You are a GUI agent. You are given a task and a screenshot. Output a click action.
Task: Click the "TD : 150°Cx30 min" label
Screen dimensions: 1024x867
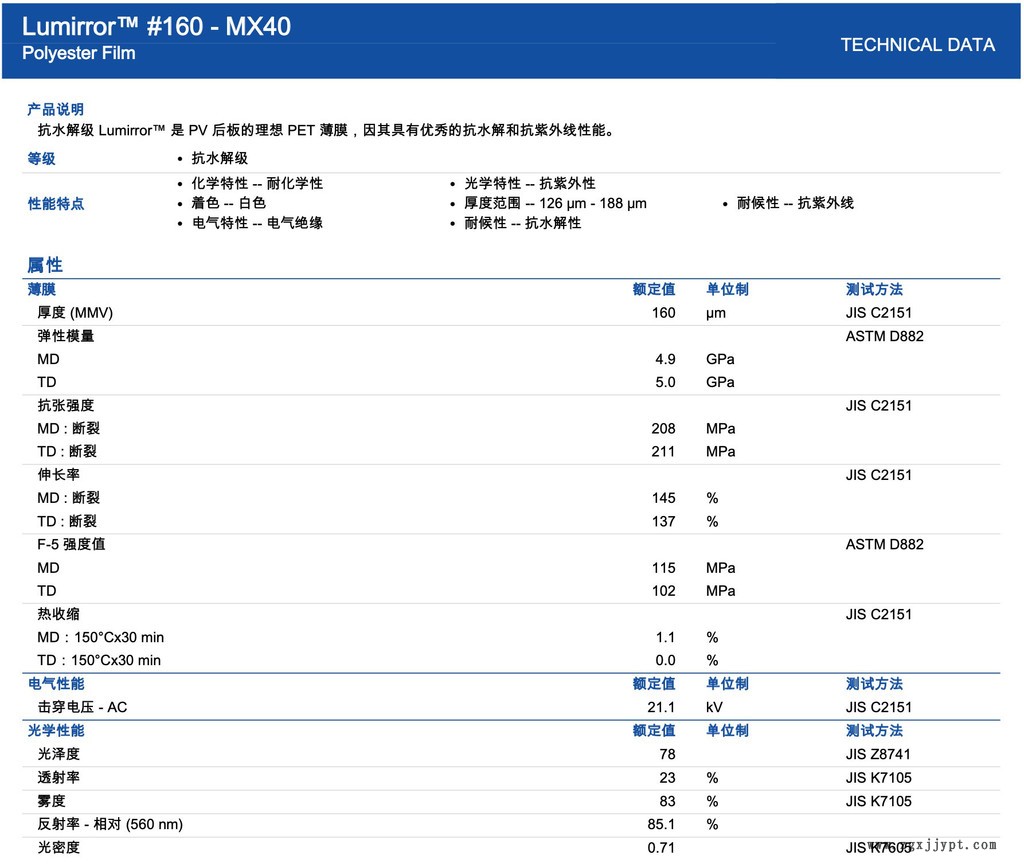99,660
